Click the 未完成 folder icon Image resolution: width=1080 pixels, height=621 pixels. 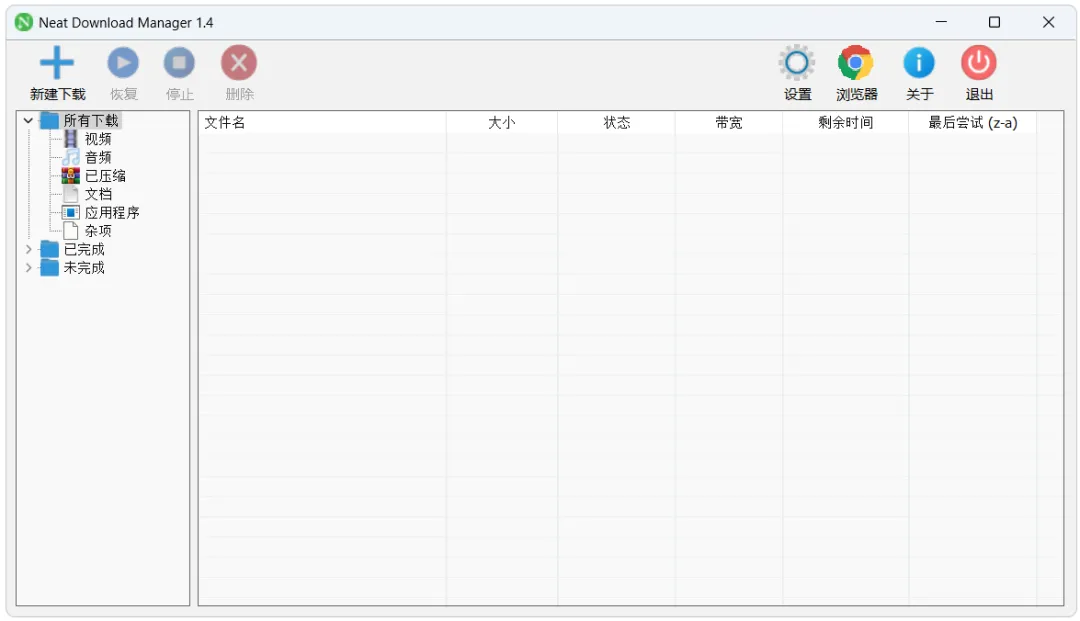[50, 268]
